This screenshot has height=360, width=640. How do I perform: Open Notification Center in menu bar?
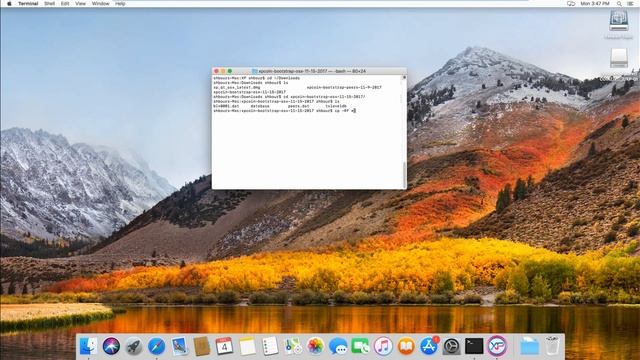[x=631, y=3]
